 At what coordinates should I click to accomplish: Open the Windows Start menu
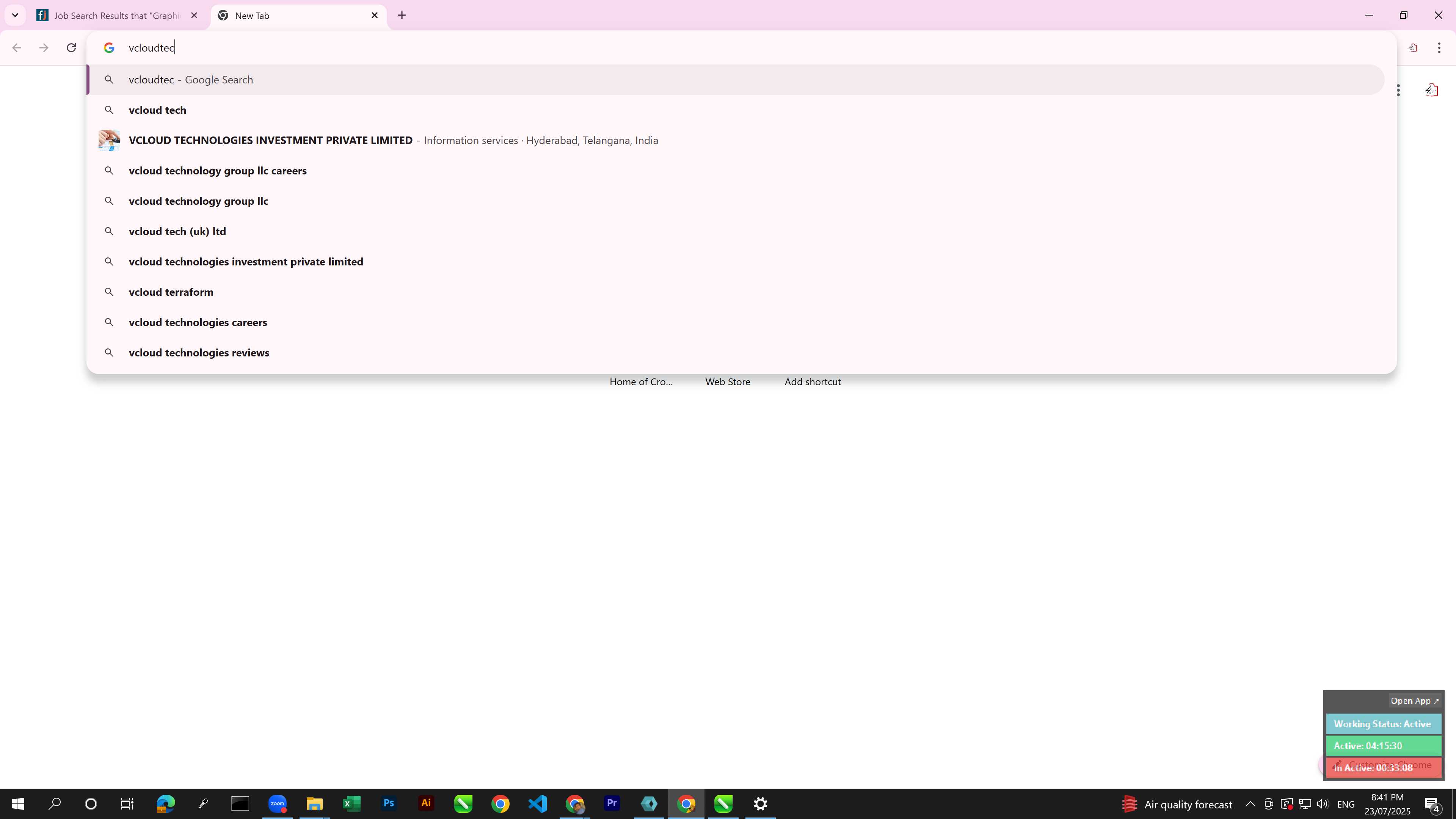click(18, 804)
